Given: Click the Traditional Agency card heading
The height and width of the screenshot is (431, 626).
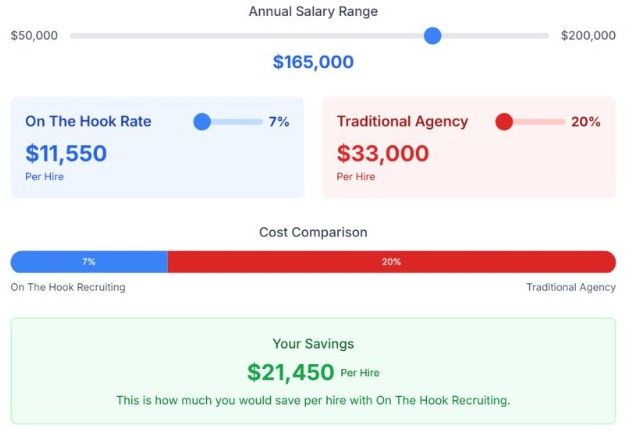Looking at the screenshot, I should 402,122.
